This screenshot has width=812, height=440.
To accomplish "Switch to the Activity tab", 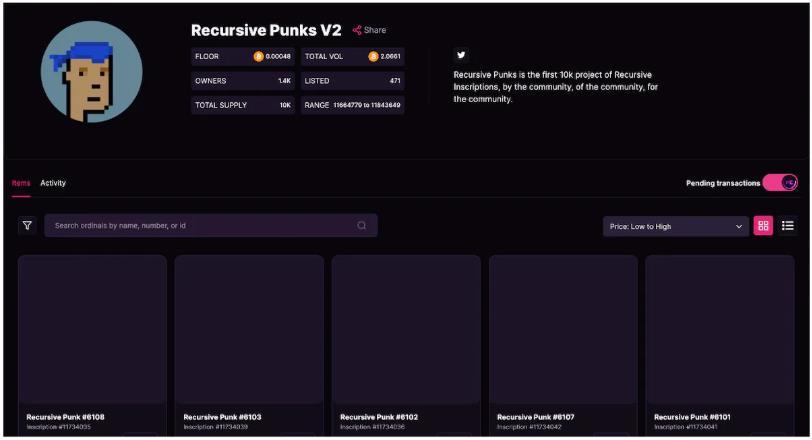I will (x=53, y=183).
